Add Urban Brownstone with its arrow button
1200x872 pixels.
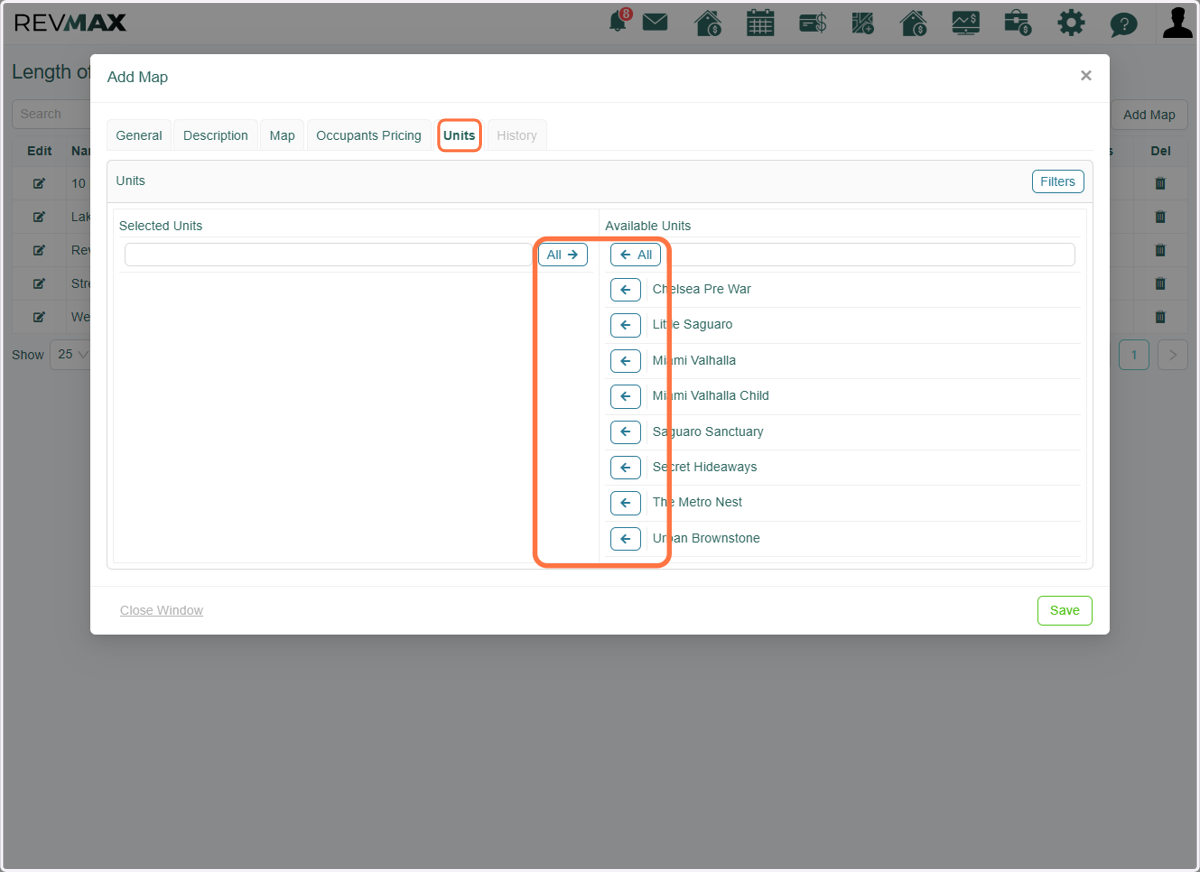(x=625, y=539)
